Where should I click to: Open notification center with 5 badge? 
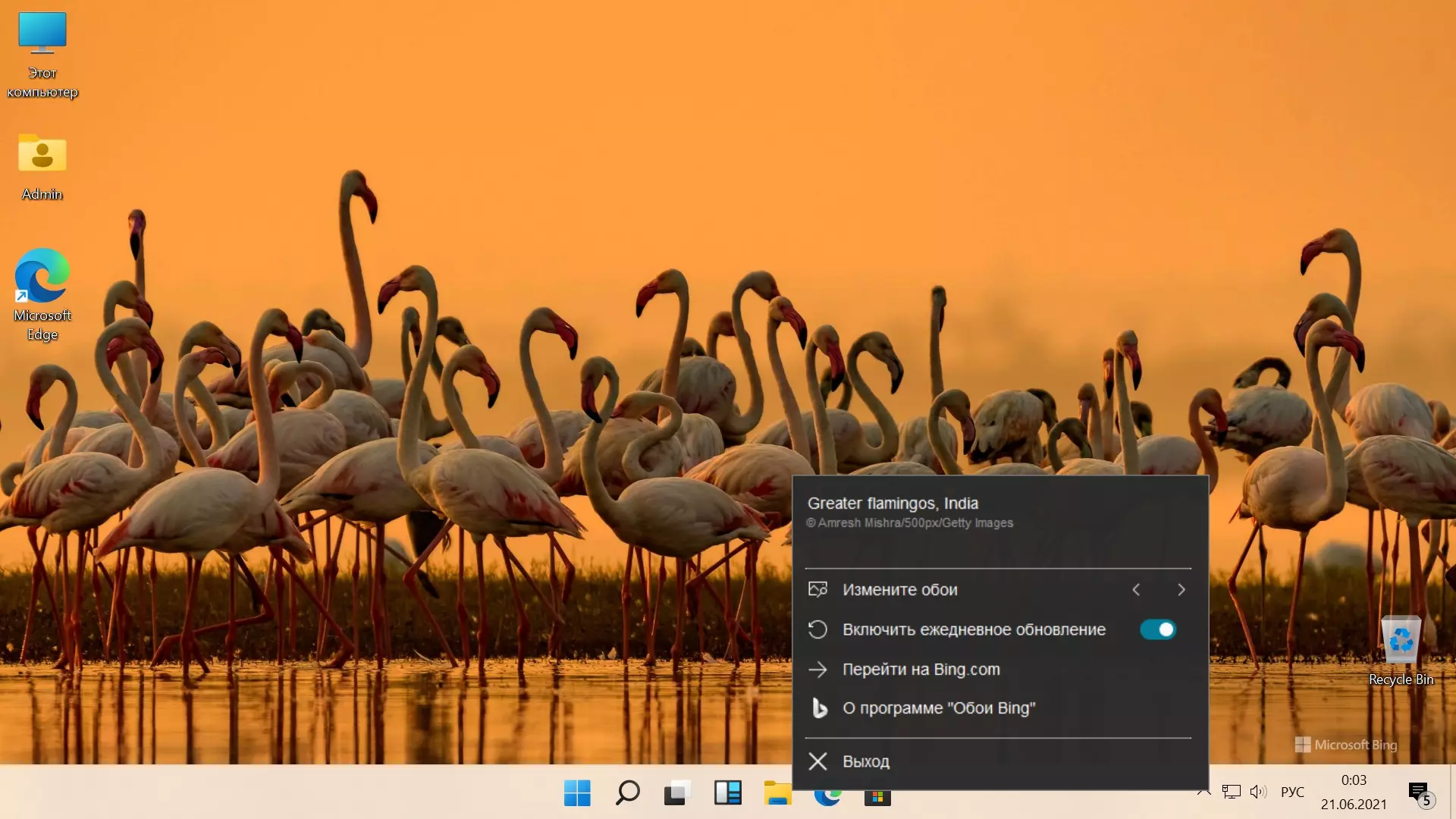point(1419,793)
